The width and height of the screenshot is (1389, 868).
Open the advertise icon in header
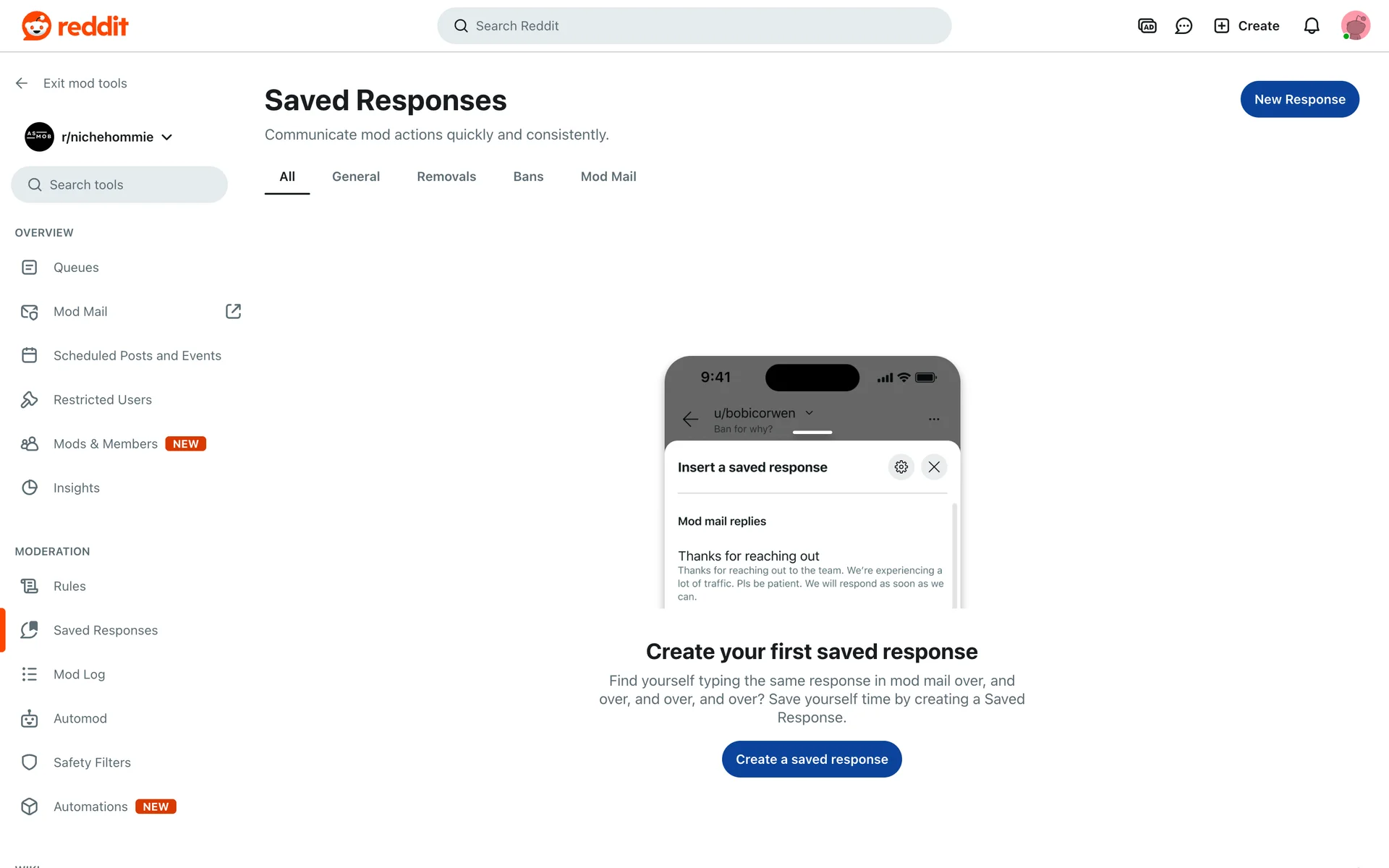(1147, 26)
